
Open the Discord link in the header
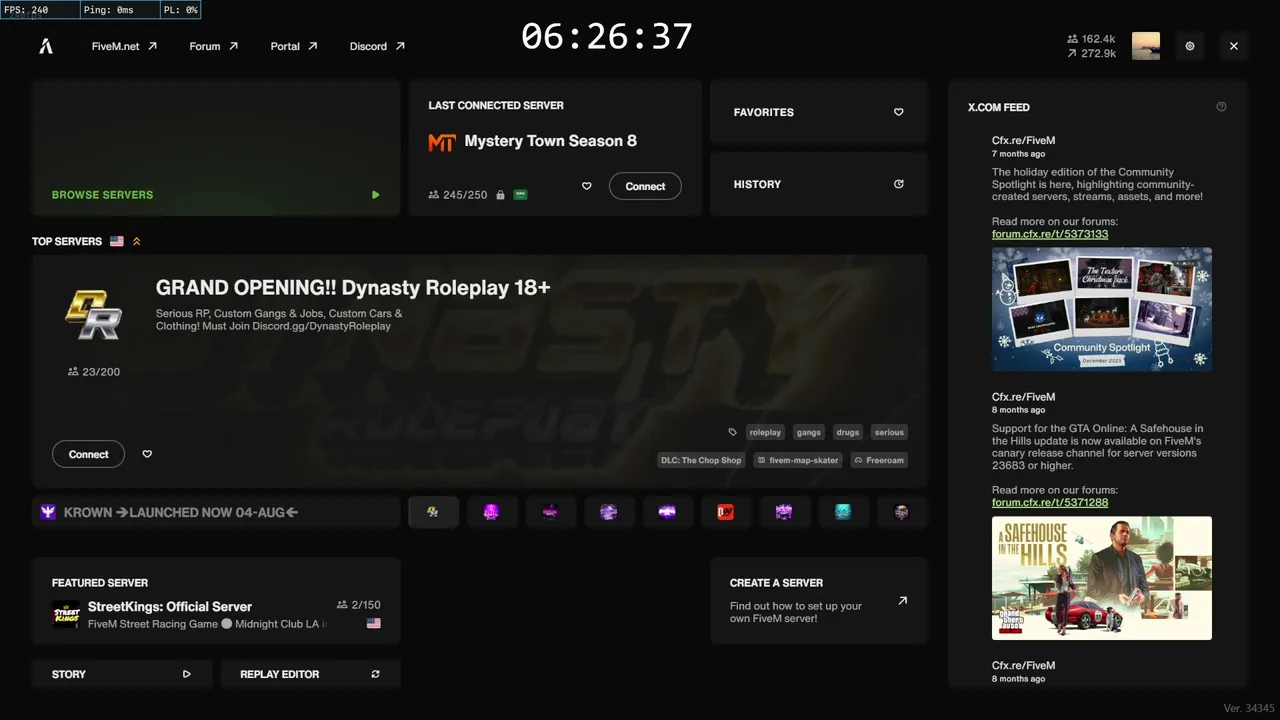(377, 46)
